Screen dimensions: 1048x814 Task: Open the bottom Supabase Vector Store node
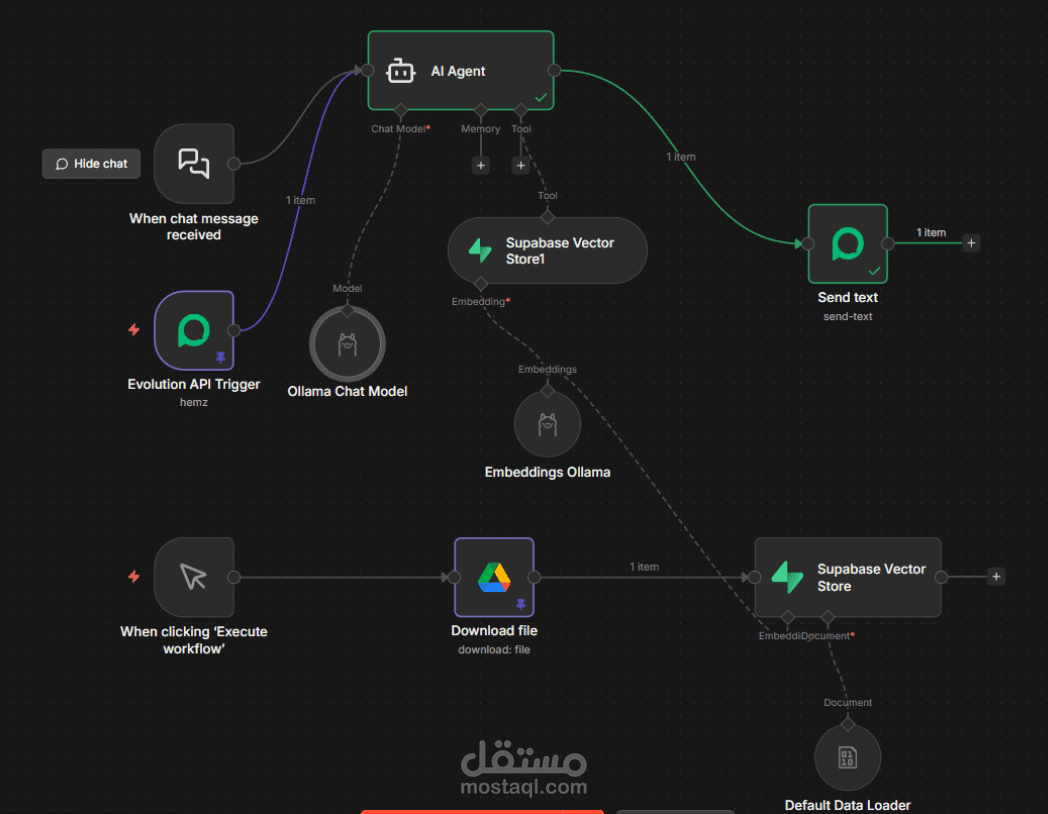(x=847, y=577)
